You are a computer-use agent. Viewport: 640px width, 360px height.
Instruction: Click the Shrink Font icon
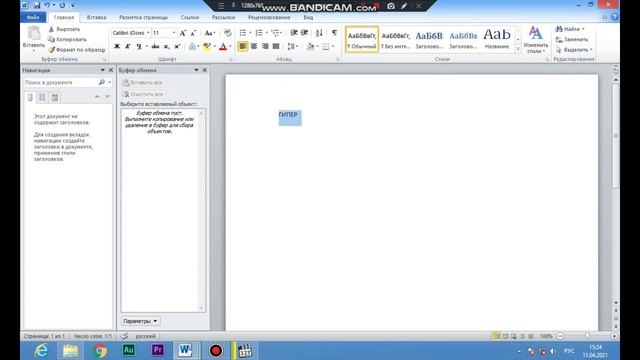click(193, 33)
